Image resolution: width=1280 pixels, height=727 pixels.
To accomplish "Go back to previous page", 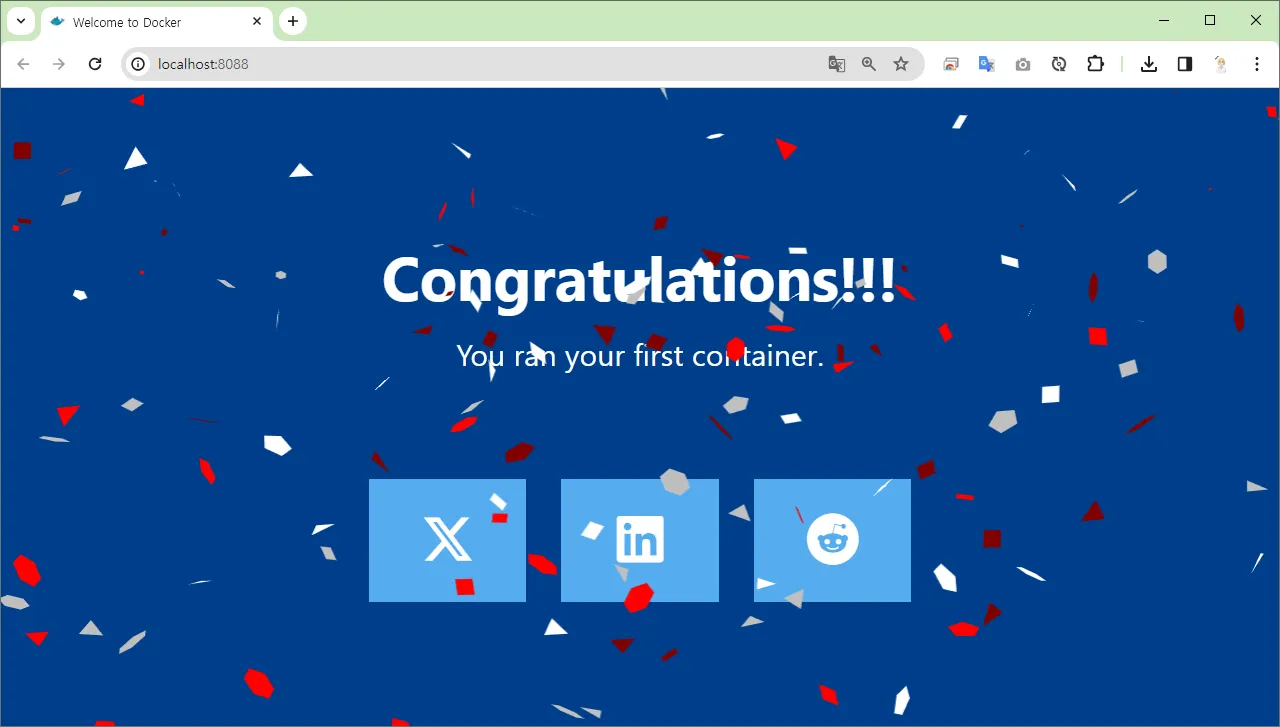I will [24, 64].
